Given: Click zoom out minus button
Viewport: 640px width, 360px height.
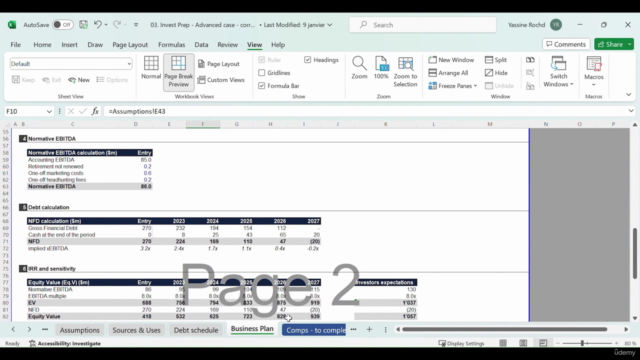Looking at the screenshot, I should [x=558, y=343].
